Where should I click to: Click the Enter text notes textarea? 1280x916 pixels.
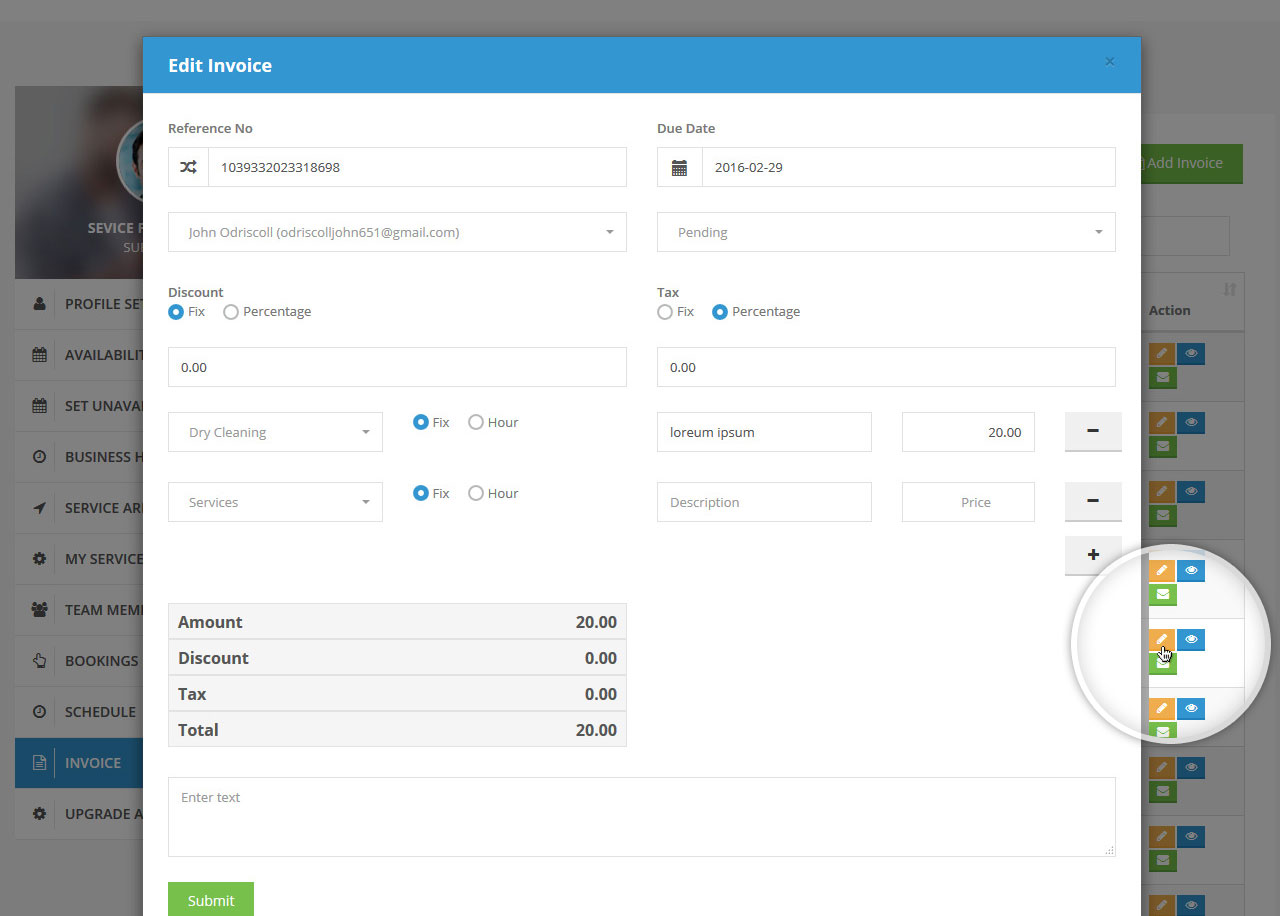pyautogui.click(x=641, y=816)
